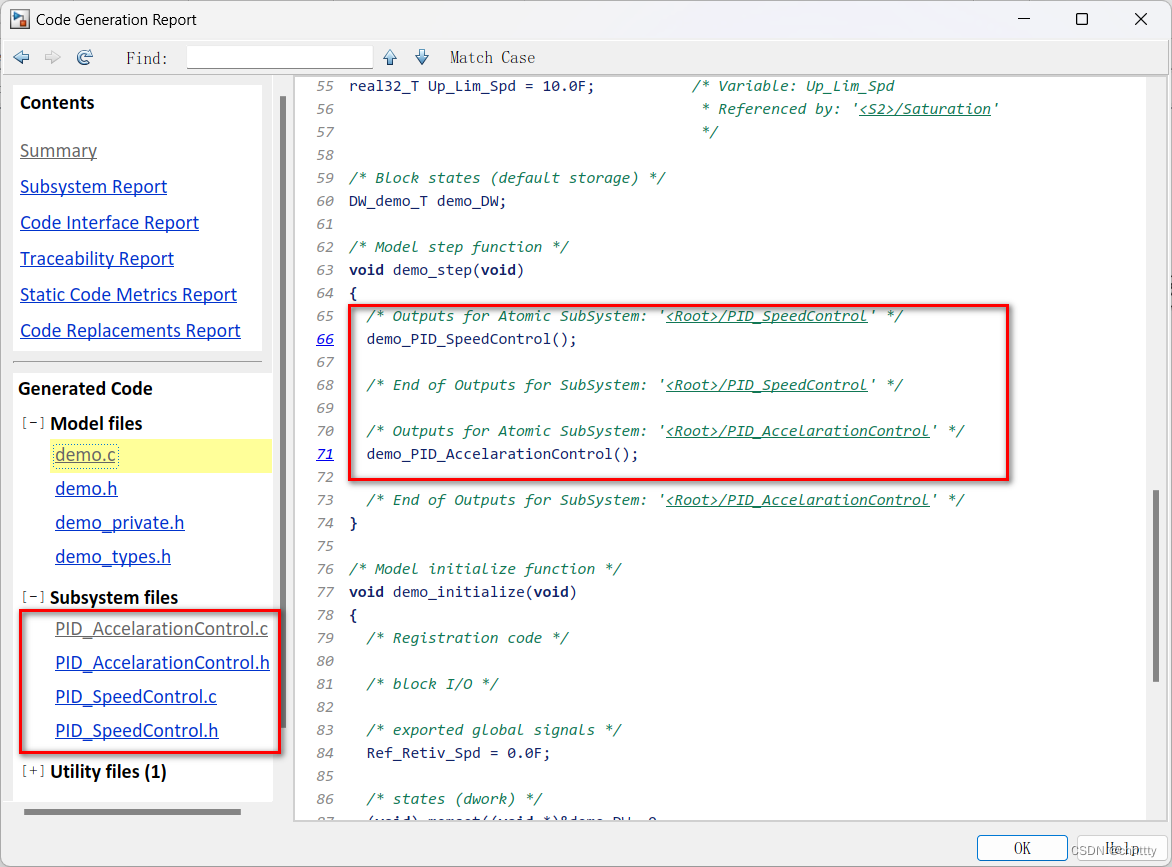Click the code pane vertical scrollbar
This screenshot has width=1172, height=867.
[x=1156, y=586]
